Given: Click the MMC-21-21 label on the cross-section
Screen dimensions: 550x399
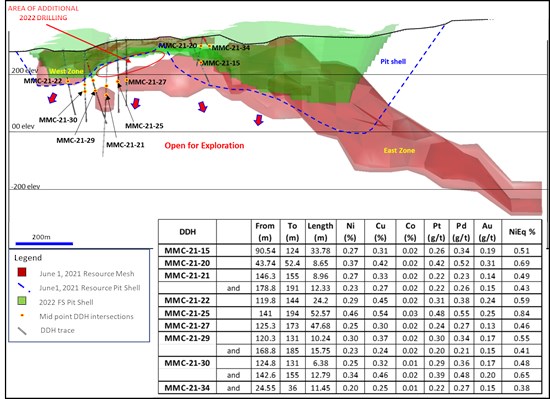Looking at the screenshot, I should coord(125,145).
